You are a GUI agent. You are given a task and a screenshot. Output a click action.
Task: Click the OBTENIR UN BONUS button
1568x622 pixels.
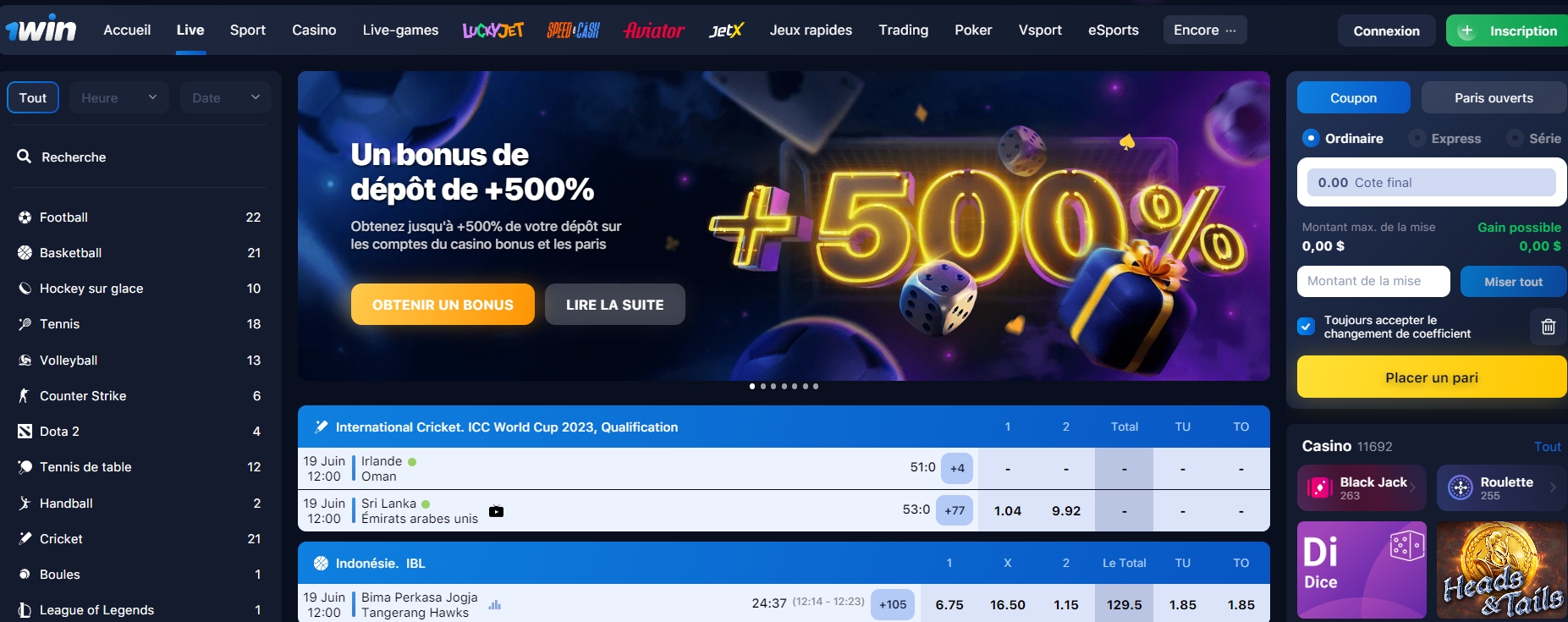[443, 305]
